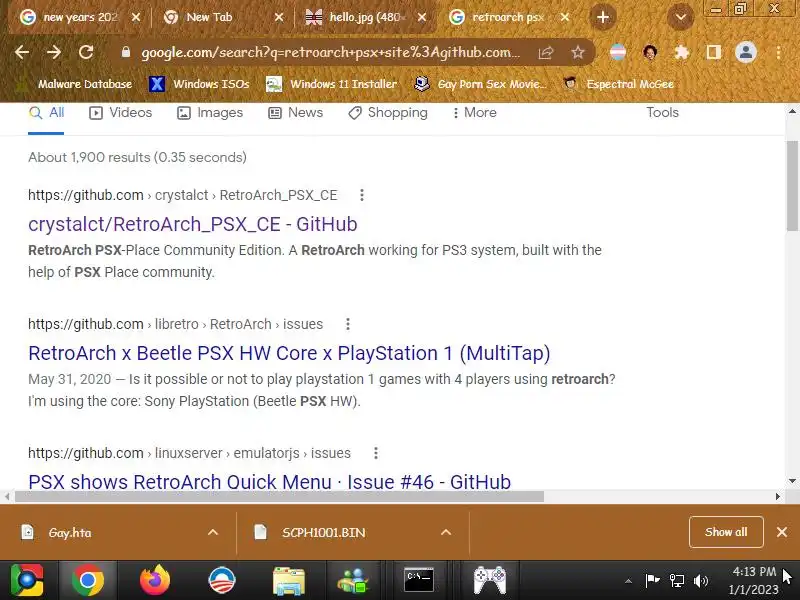The image size is (800, 600).
Task: Close the downloads bar
Action: (x=782, y=532)
